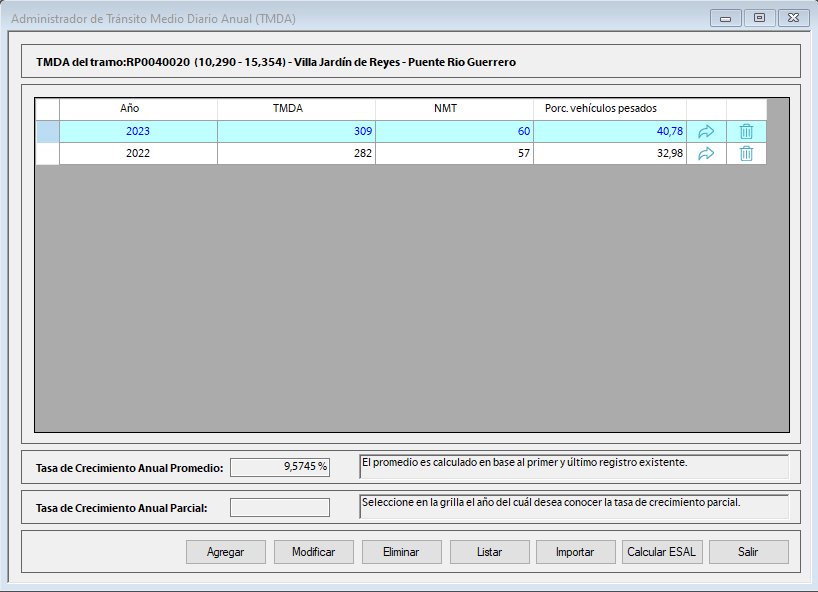
Task: Click the Importar button
Action: click(574, 552)
